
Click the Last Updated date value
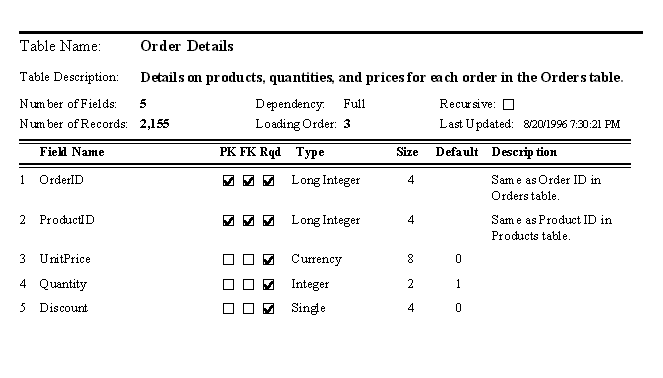(x=572, y=124)
